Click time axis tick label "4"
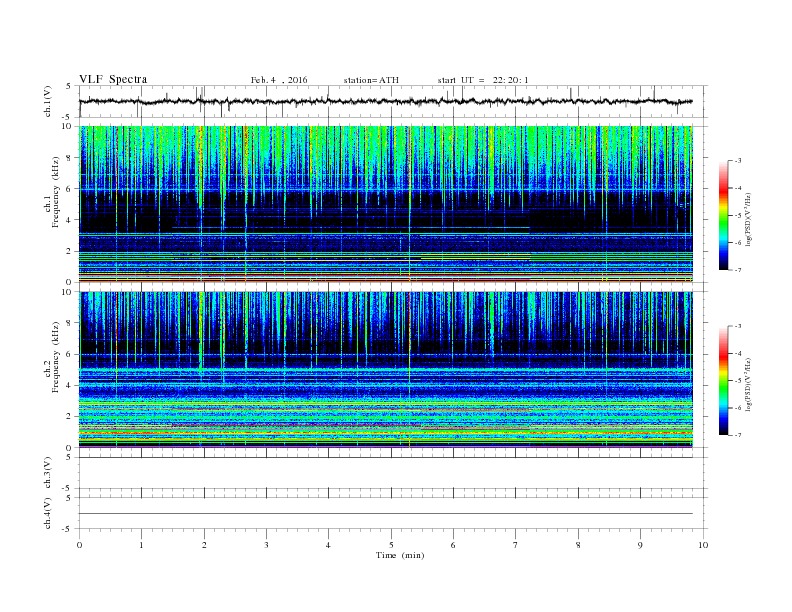Viewport: 792px width, 612px height. pos(328,545)
